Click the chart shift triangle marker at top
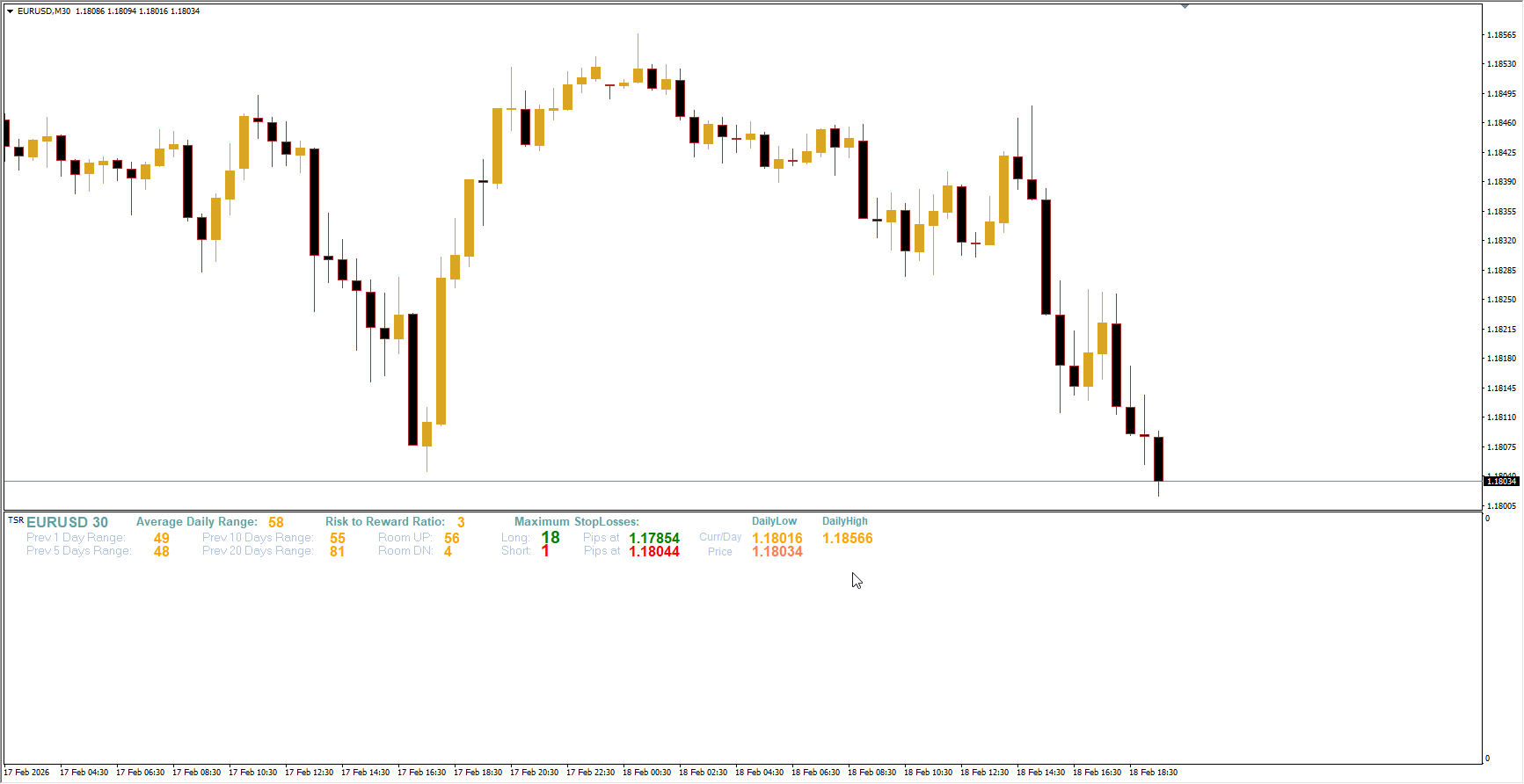1524x784 pixels. click(1185, 6)
